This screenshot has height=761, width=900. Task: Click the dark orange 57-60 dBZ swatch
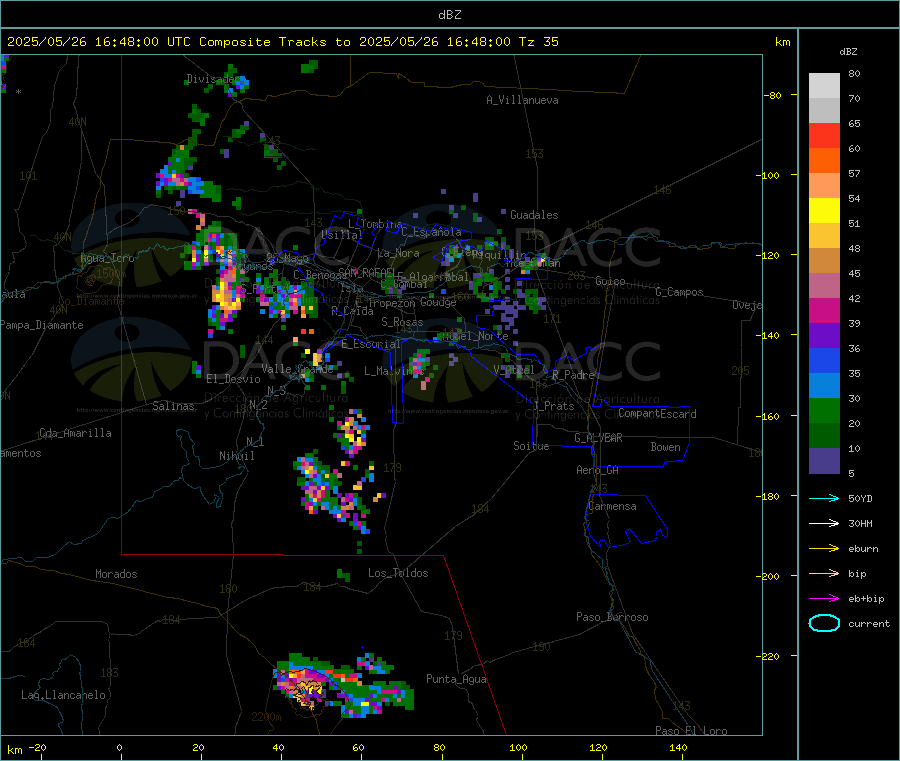click(824, 161)
